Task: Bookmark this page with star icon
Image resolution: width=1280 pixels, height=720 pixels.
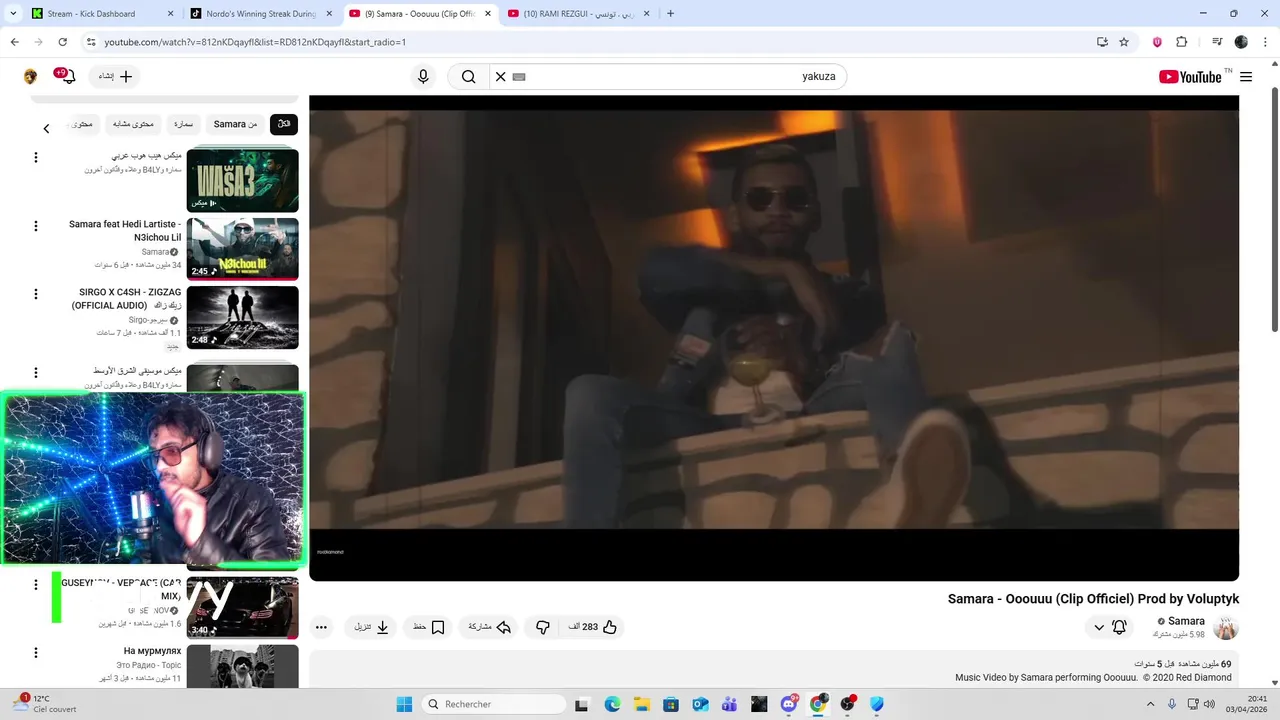Action: (x=1124, y=42)
